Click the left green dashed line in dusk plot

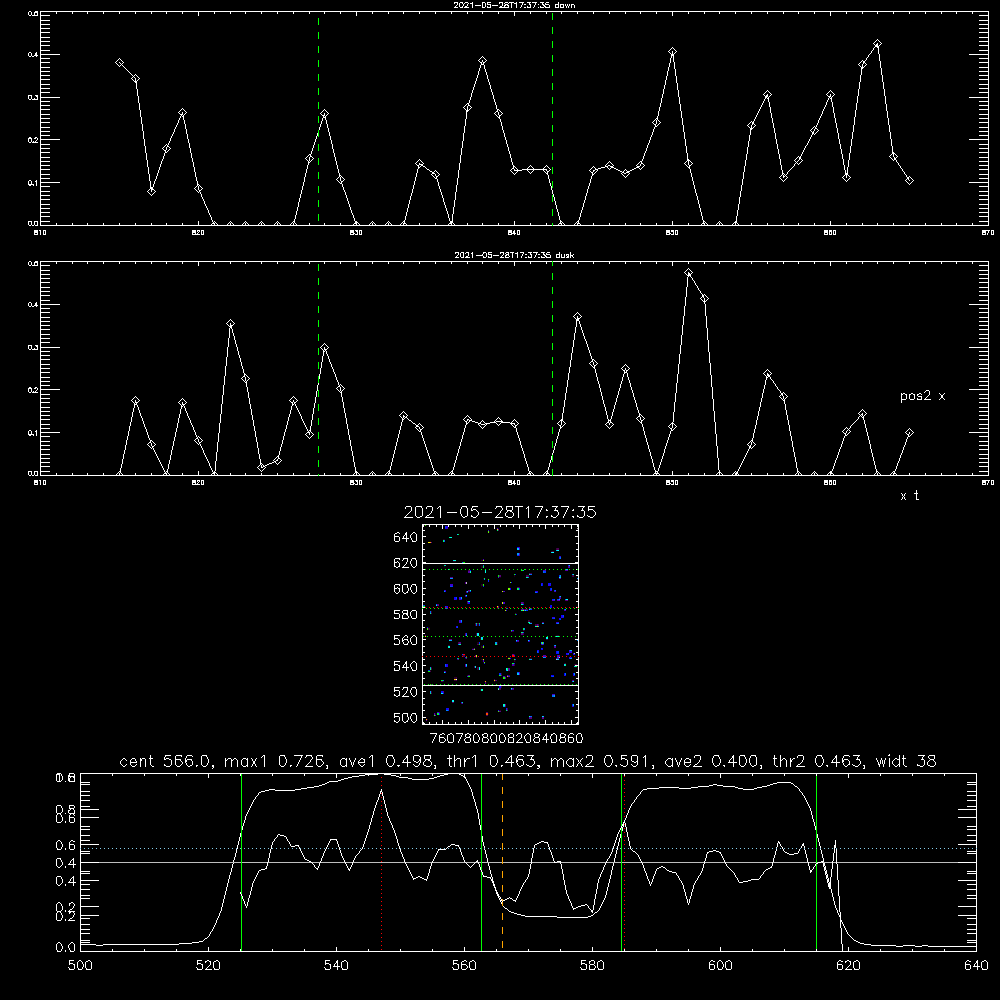[318, 369]
